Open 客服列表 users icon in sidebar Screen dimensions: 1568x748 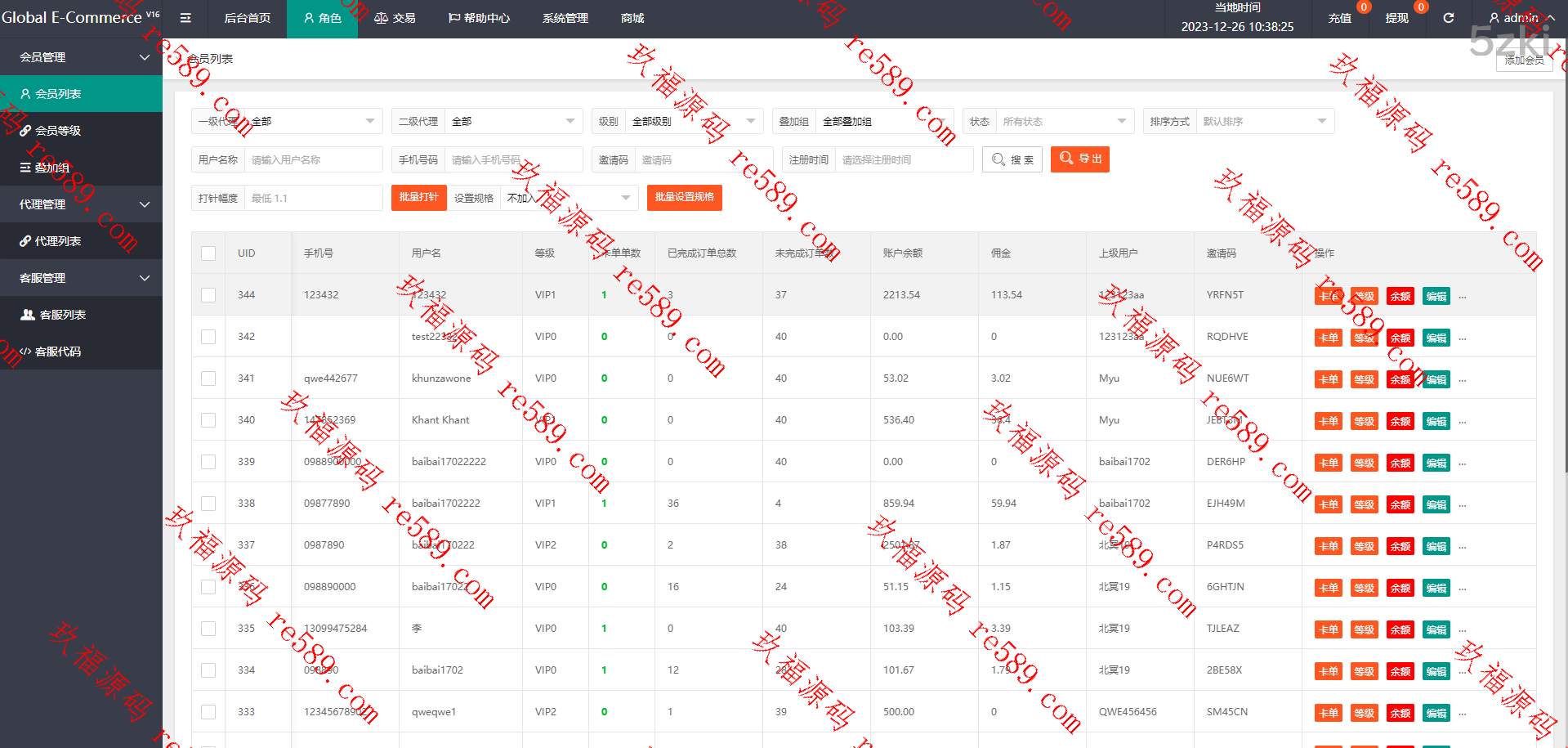click(28, 315)
